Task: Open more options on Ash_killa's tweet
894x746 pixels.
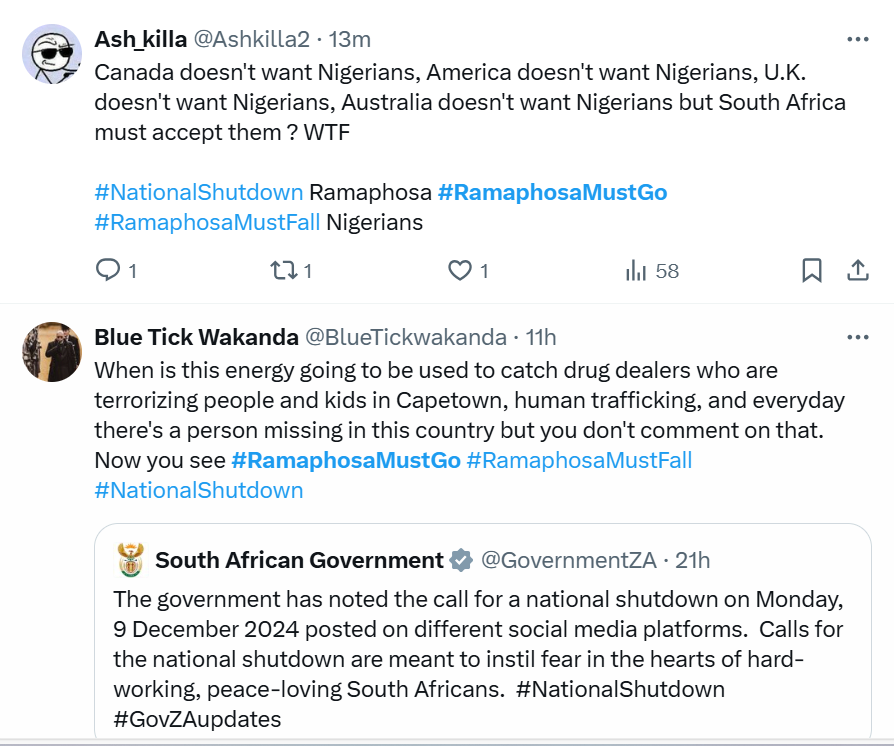Action: click(857, 40)
